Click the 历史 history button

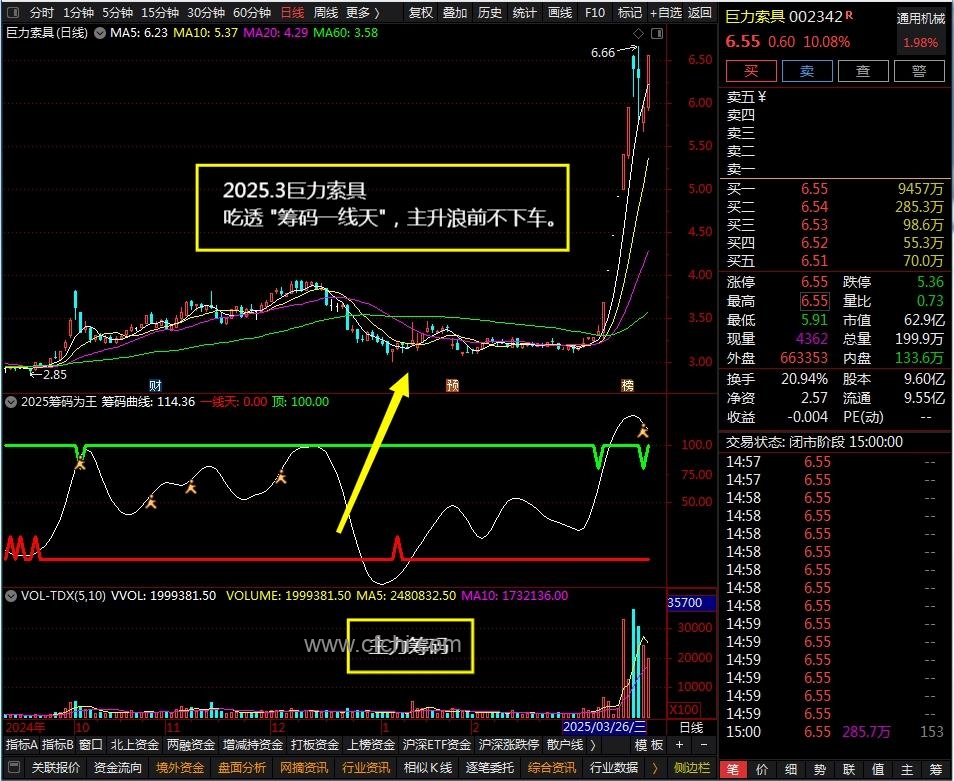point(490,13)
